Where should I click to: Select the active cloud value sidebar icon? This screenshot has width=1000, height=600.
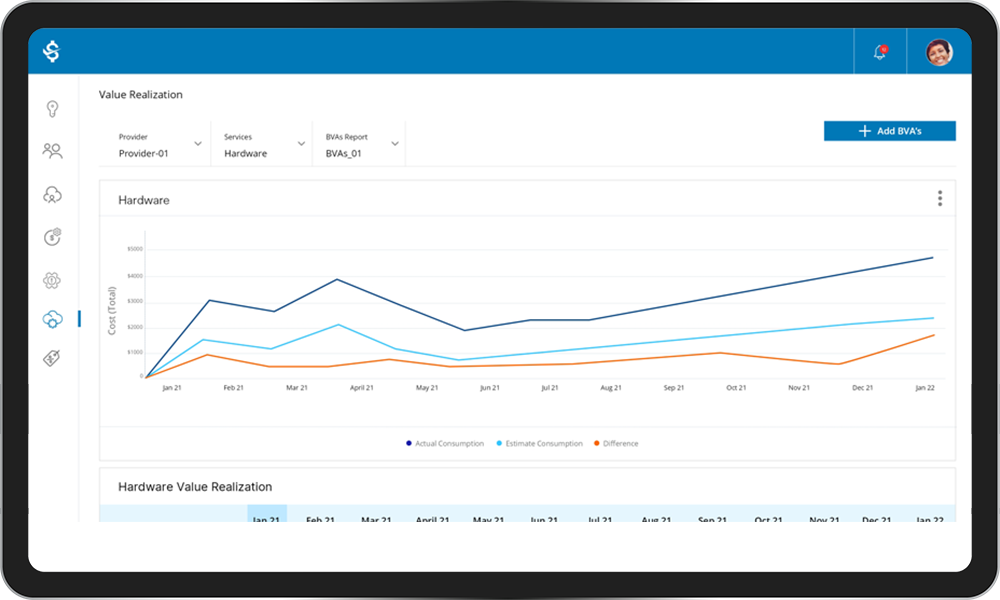click(52, 319)
